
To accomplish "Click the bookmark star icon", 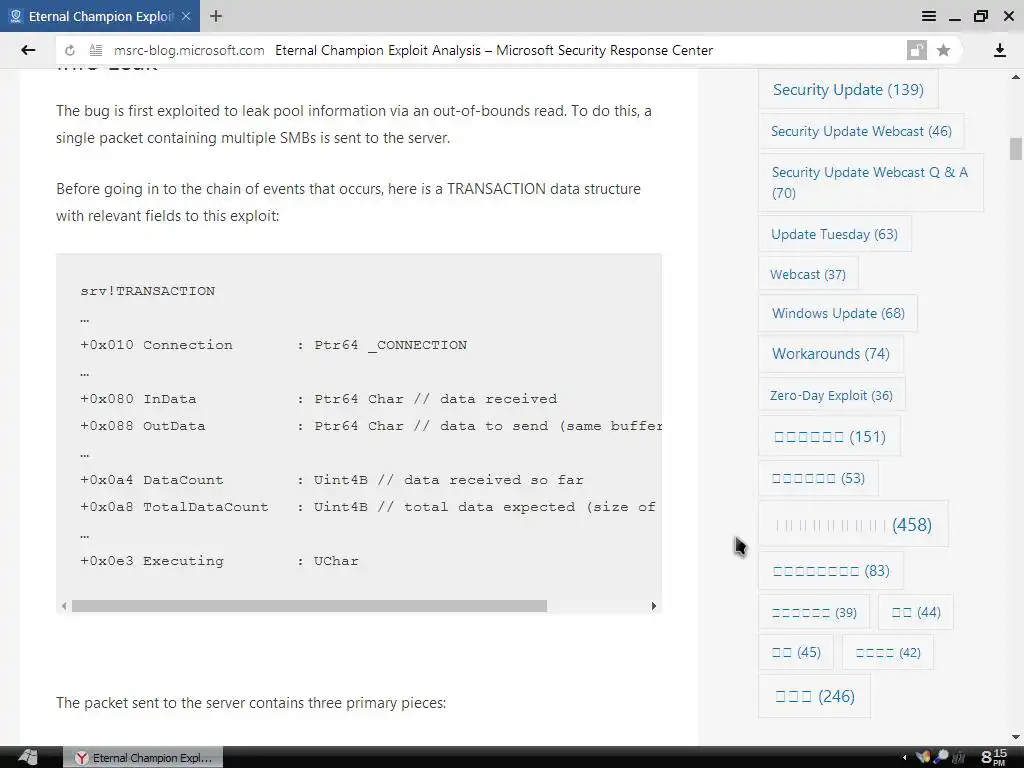I will coord(943,50).
